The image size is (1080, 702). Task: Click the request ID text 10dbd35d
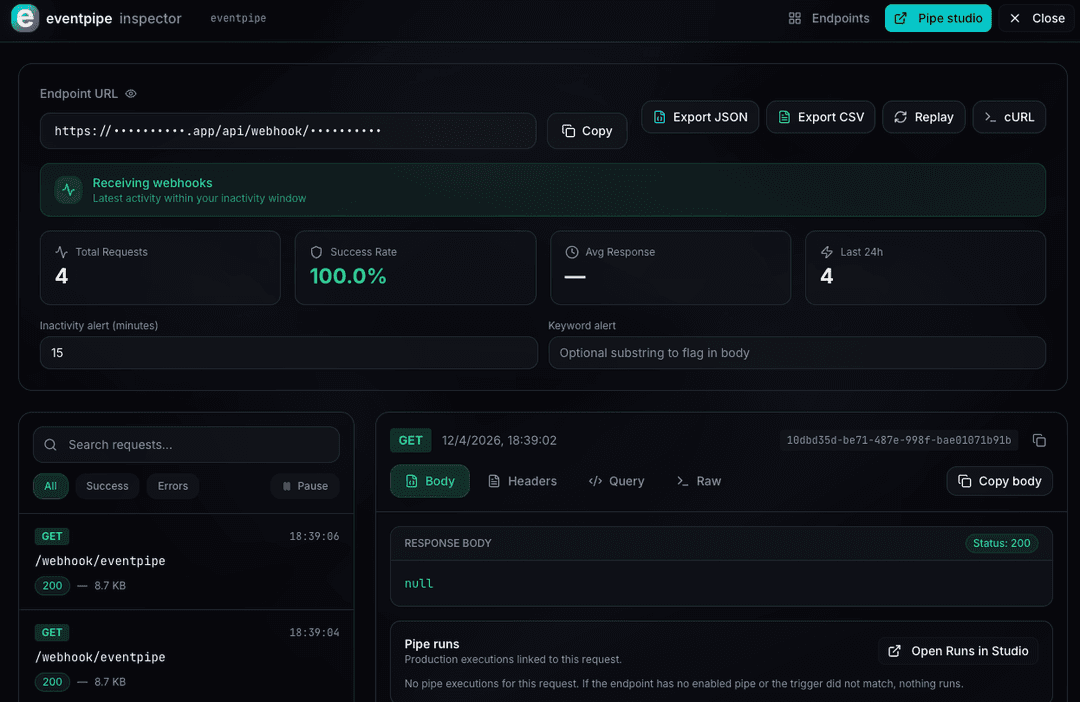coord(899,441)
